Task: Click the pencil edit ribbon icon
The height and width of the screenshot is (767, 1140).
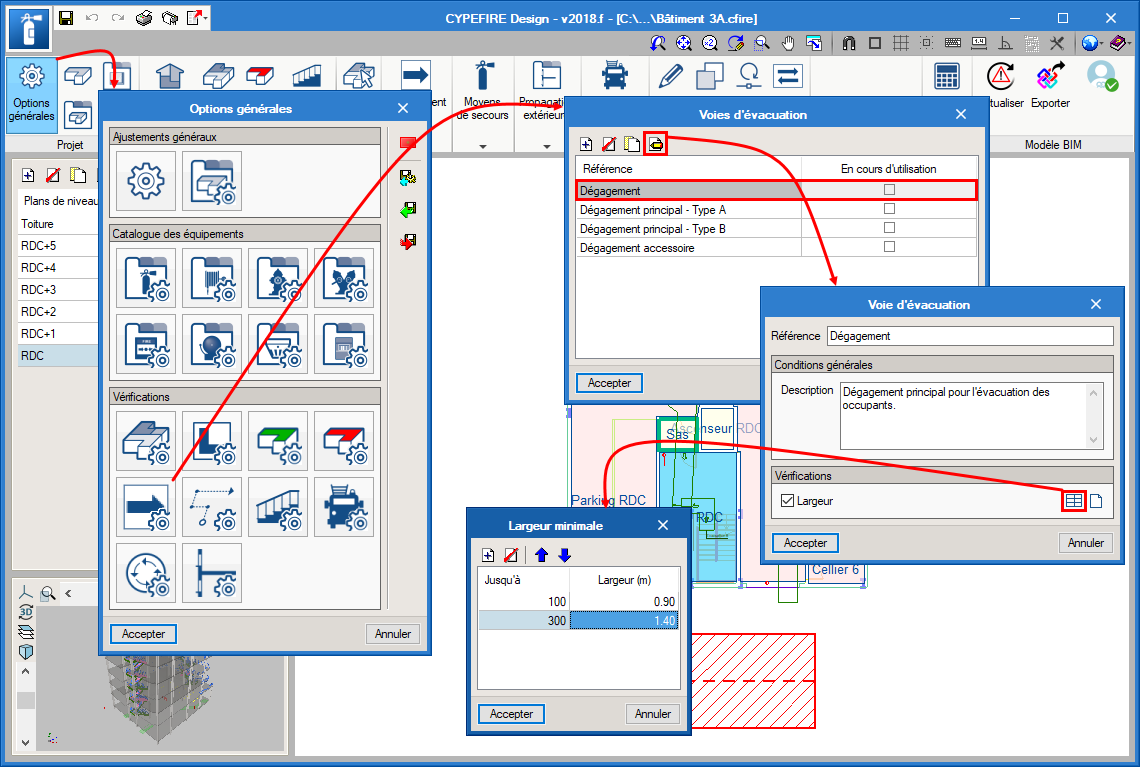Action: (670, 76)
